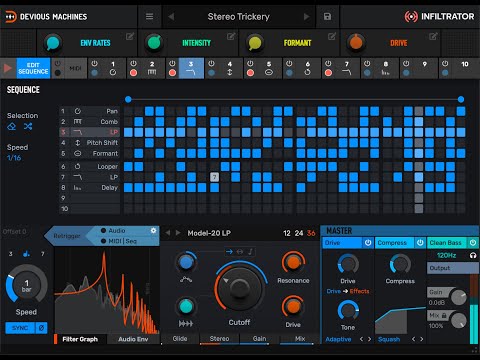This screenshot has width=480, height=360.
Task: Open retrigger settings gear icon
Action: 153,230
